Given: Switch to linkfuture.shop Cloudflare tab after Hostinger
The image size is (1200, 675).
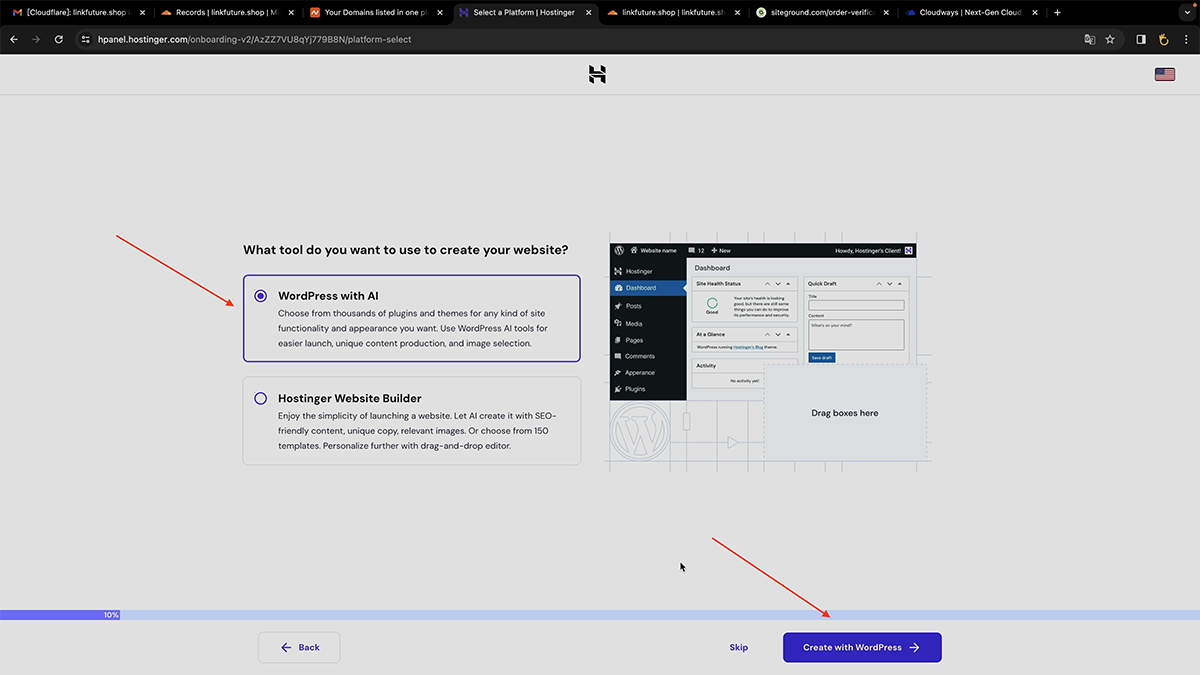Looking at the screenshot, I should [674, 12].
